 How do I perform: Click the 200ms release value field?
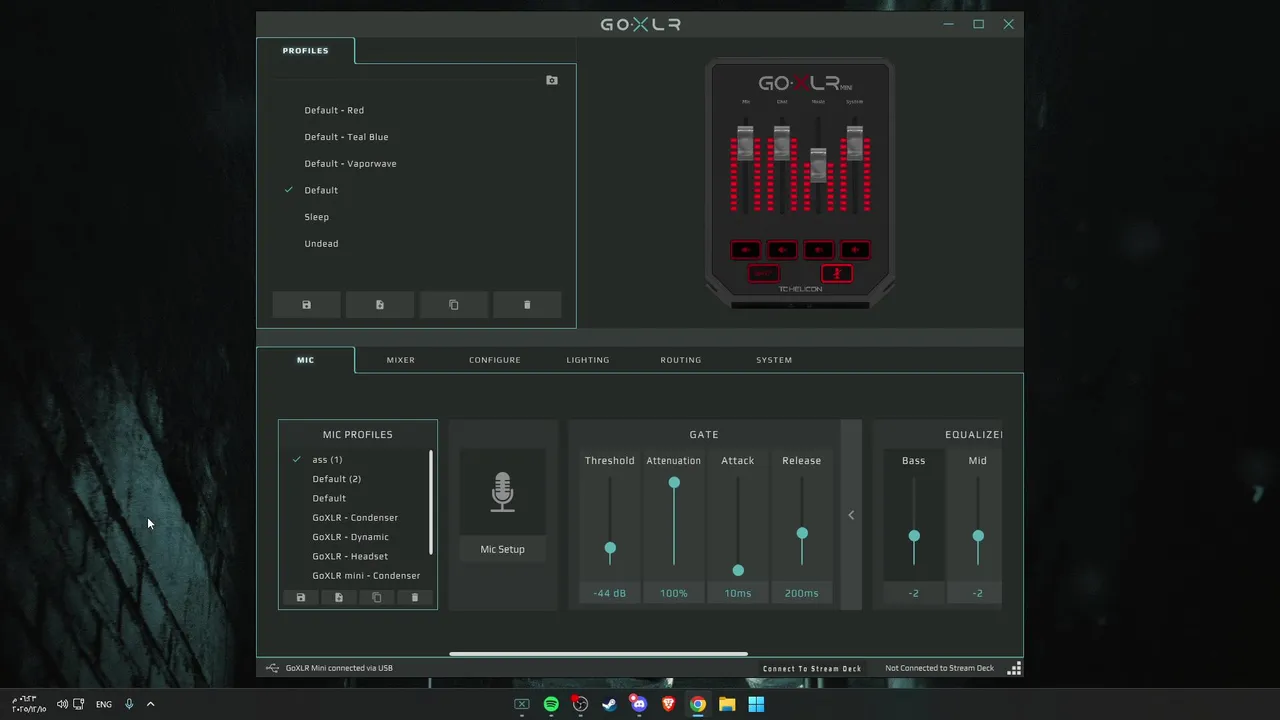coord(802,593)
